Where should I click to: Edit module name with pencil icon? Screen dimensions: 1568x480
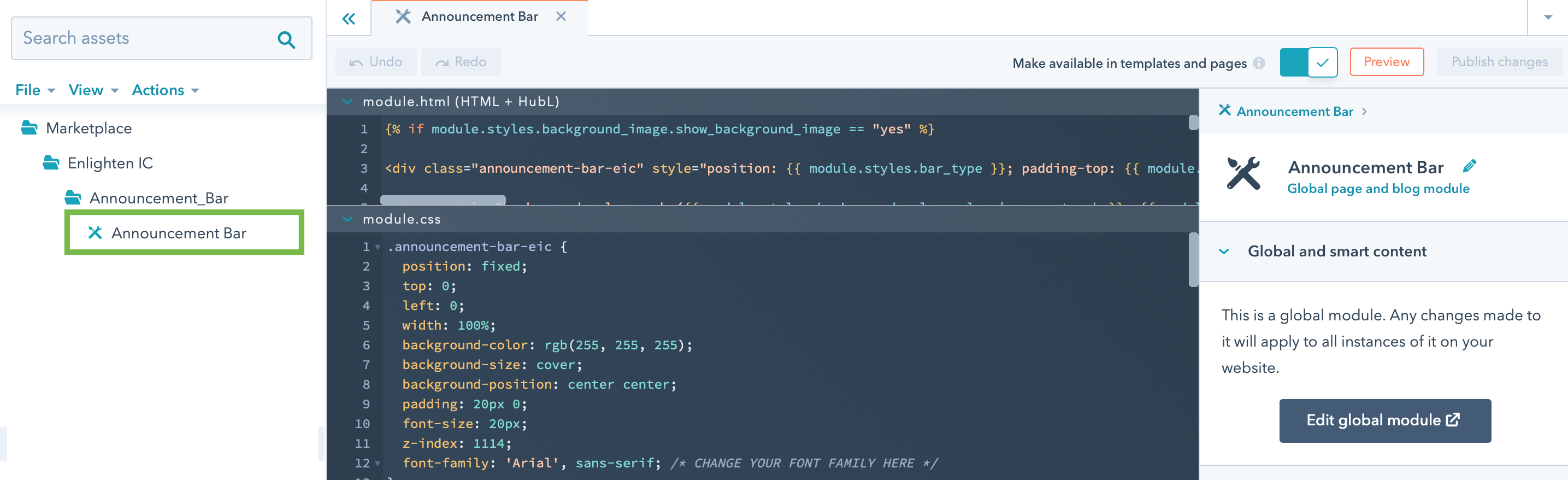(1470, 166)
